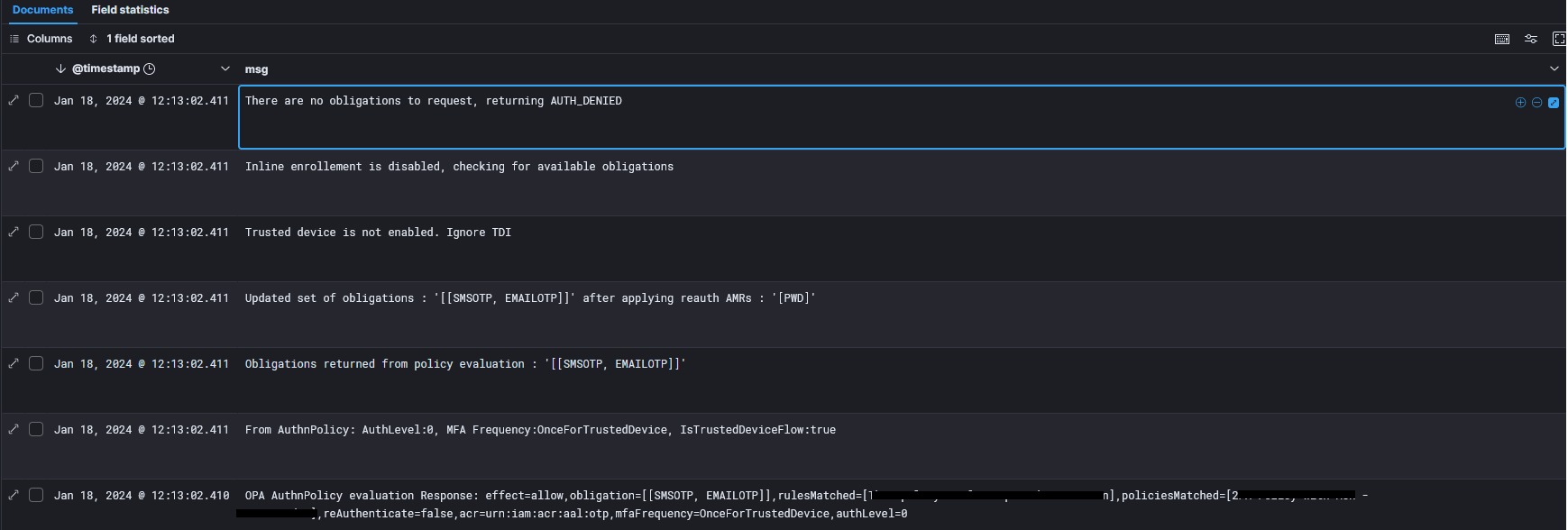Screen dimensions: 1568x530
Task: Select the Documents tab
Action: click(42, 10)
